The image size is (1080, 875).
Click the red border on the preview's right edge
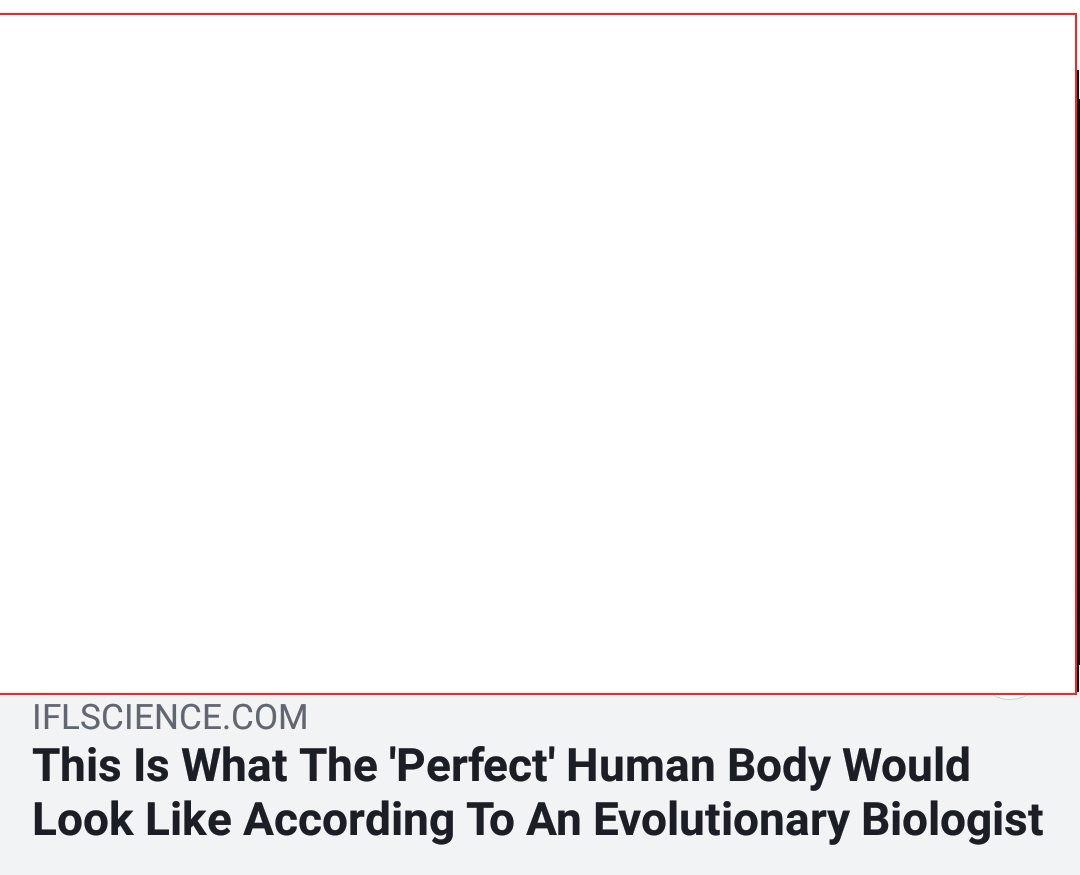pyautogui.click(x=1076, y=353)
